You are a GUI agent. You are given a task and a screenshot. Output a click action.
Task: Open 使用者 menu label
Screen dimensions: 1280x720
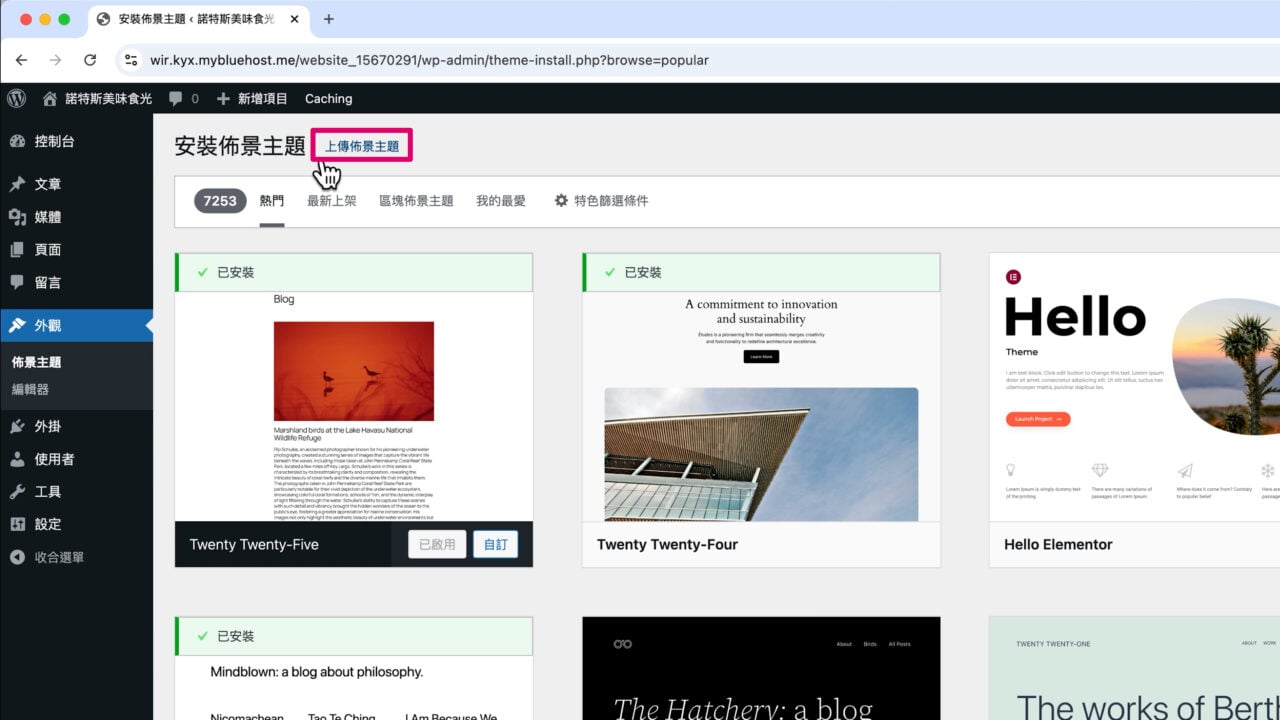tap(55, 459)
